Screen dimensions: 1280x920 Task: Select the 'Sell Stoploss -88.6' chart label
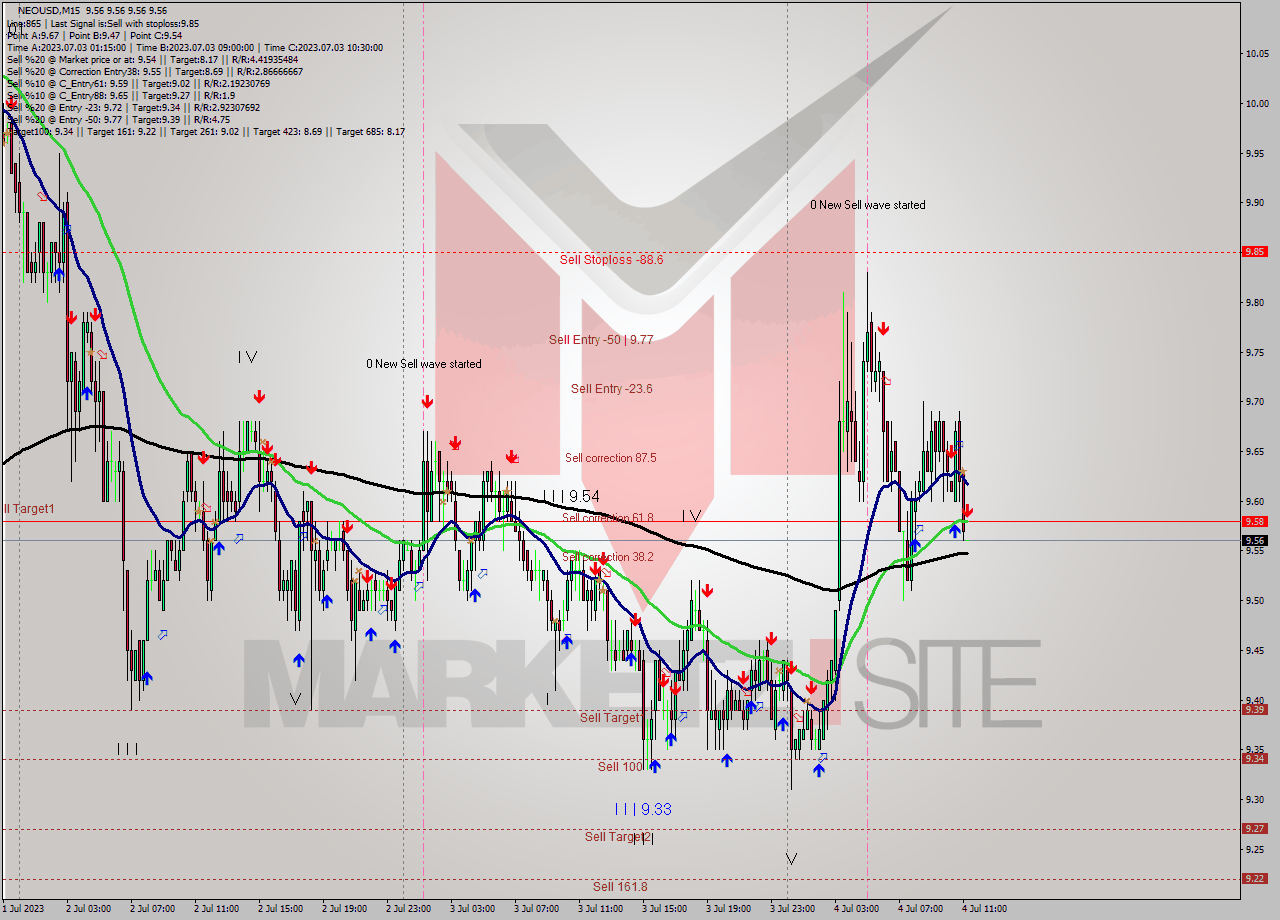(x=611, y=259)
